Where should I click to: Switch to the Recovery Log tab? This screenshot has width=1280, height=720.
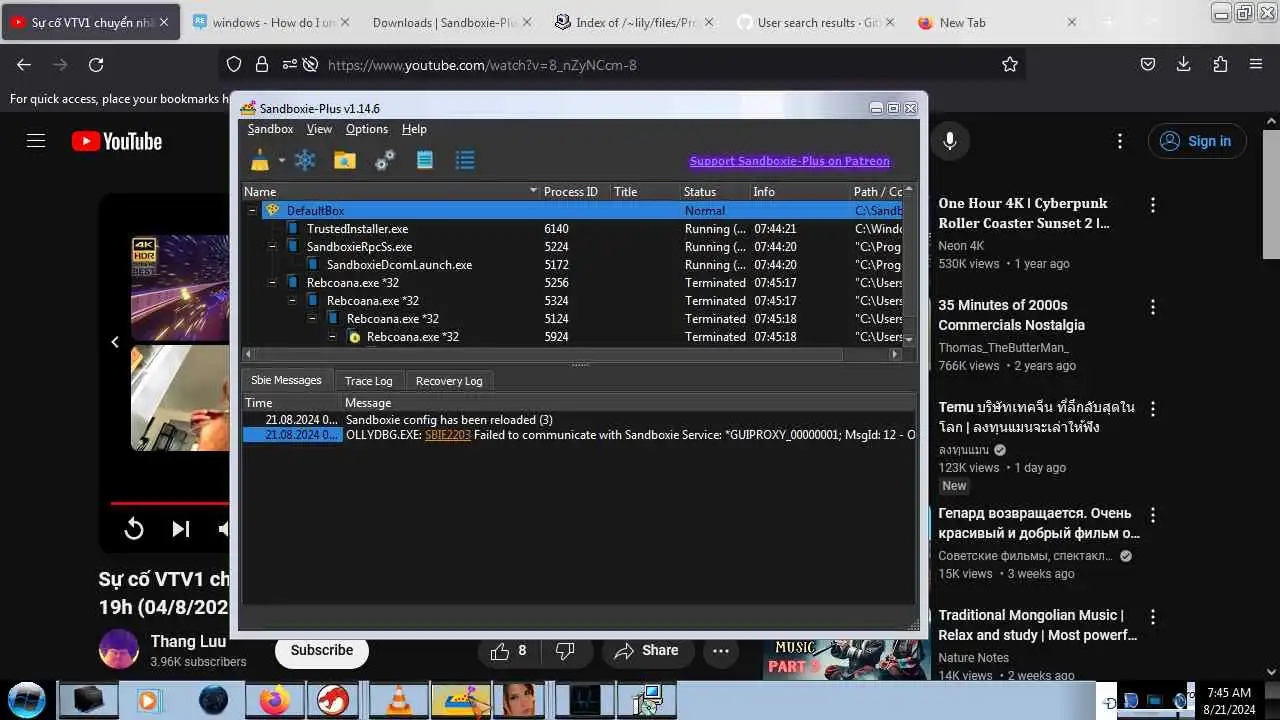[449, 381]
